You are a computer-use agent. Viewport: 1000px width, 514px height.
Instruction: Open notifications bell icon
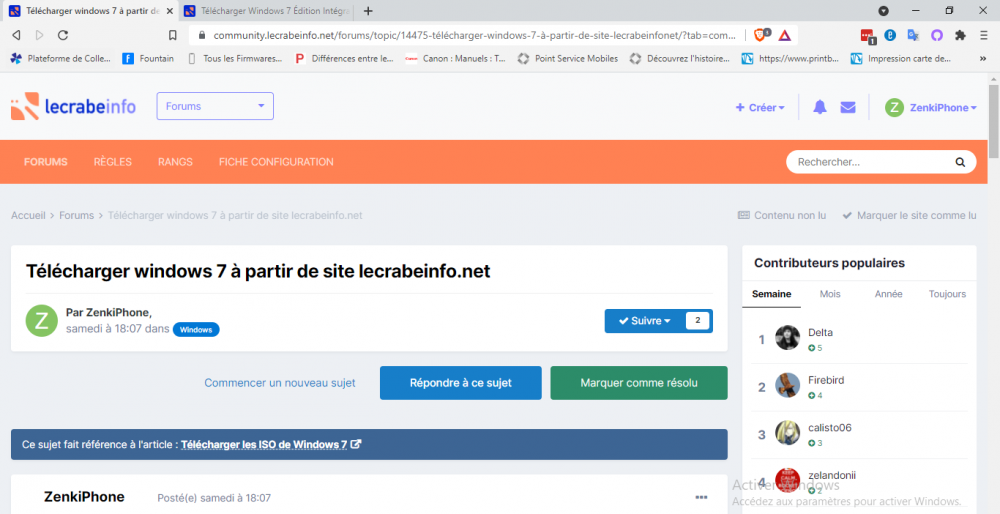(x=820, y=107)
